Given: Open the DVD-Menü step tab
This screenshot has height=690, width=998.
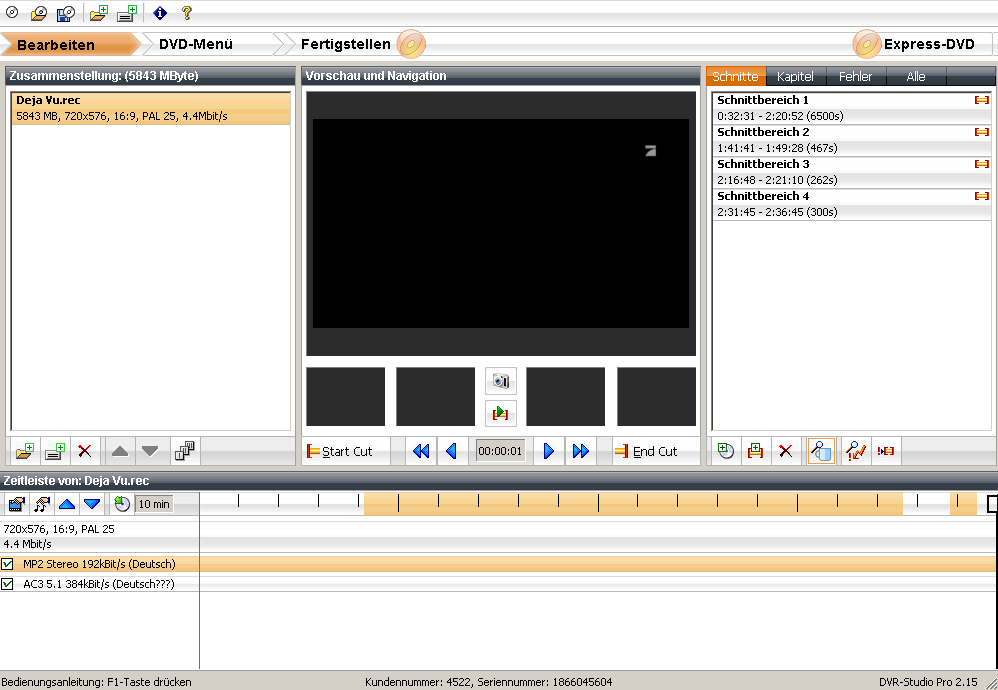Looking at the screenshot, I should (196, 44).
